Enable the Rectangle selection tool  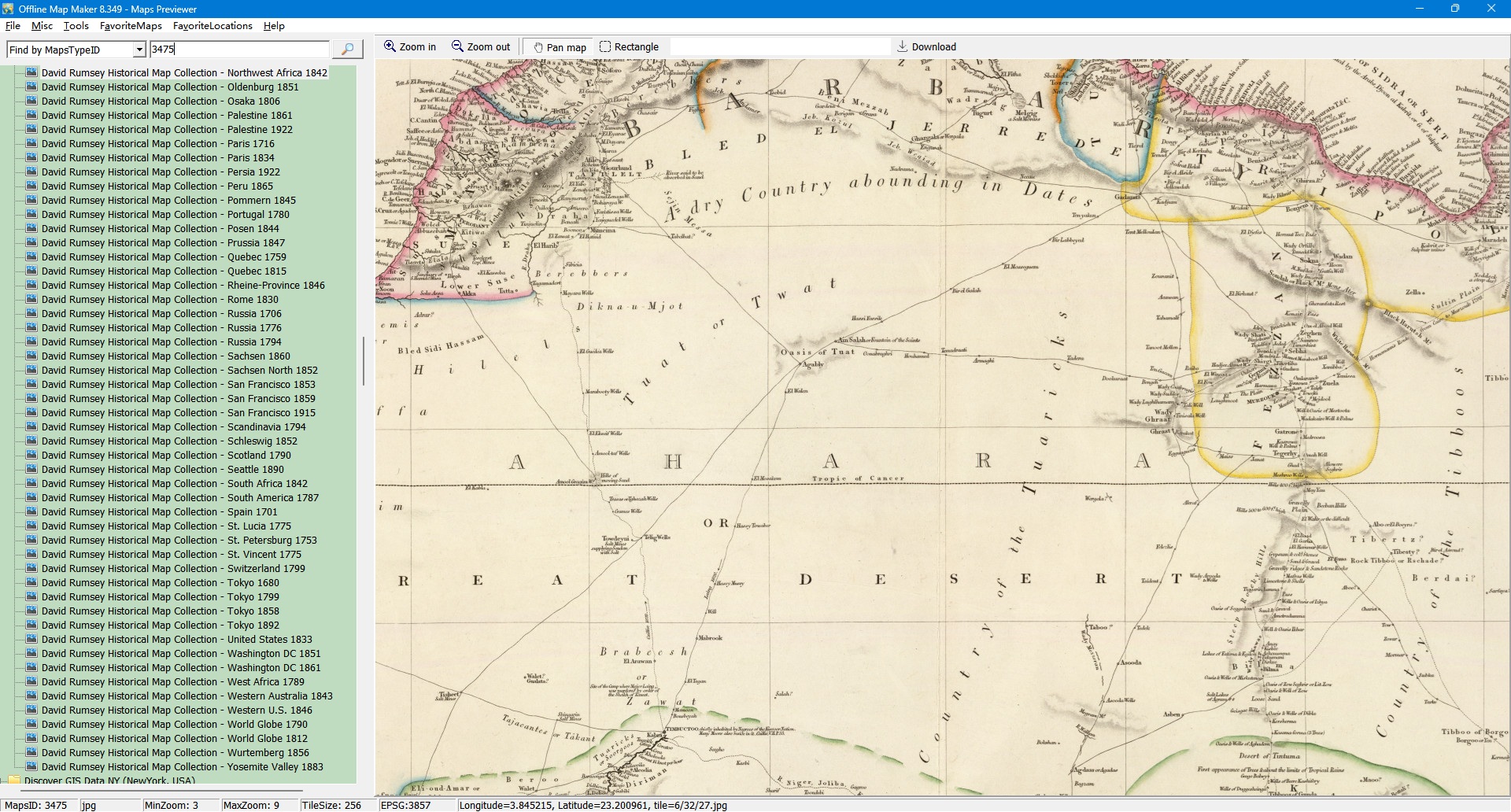point(629,46)
